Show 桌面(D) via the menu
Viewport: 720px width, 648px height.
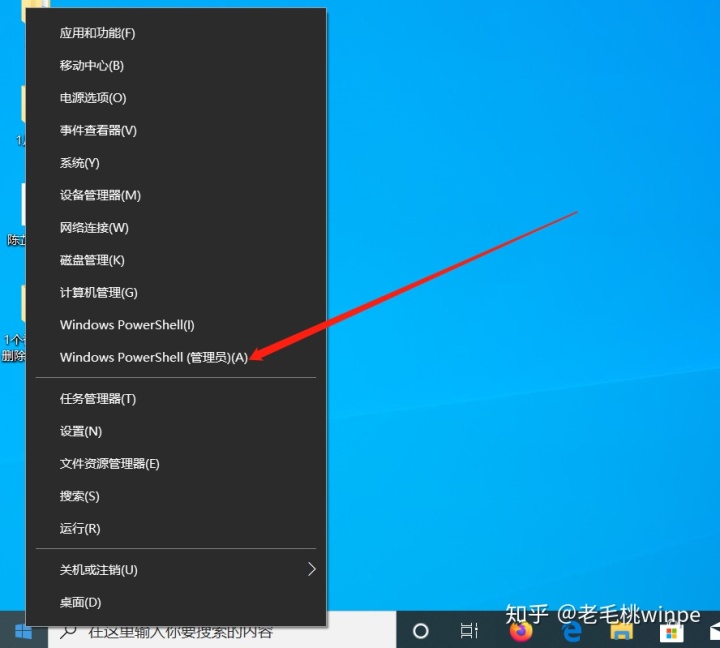click(176, 602)
